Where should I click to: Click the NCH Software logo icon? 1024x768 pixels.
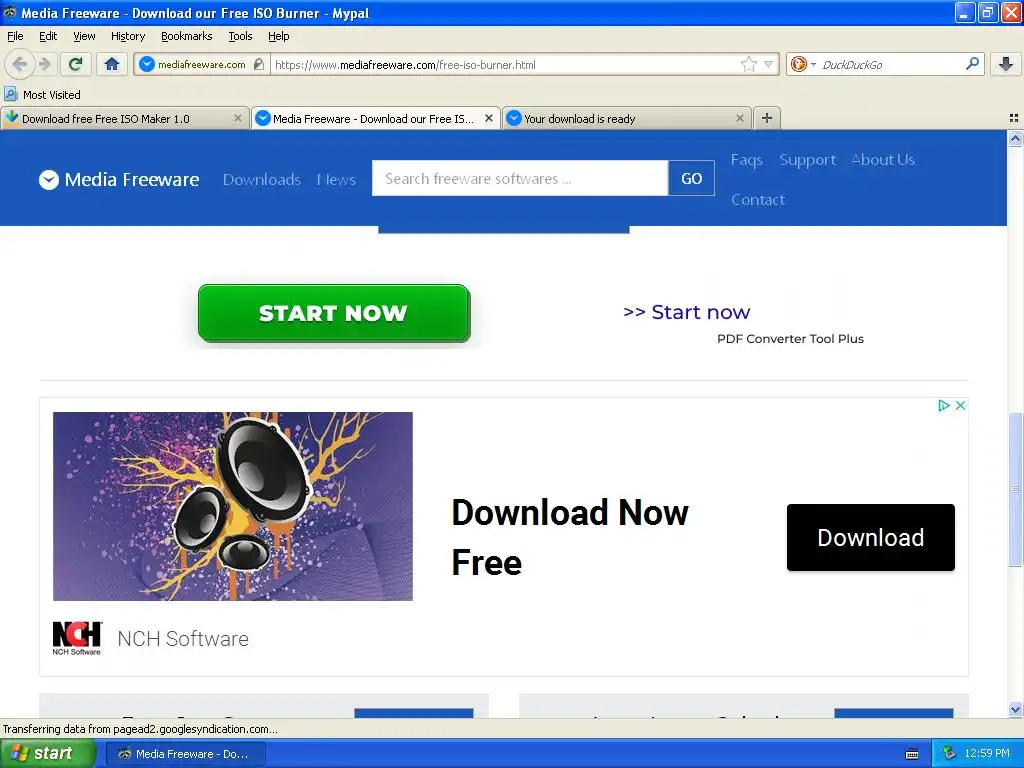click(77, 638)
